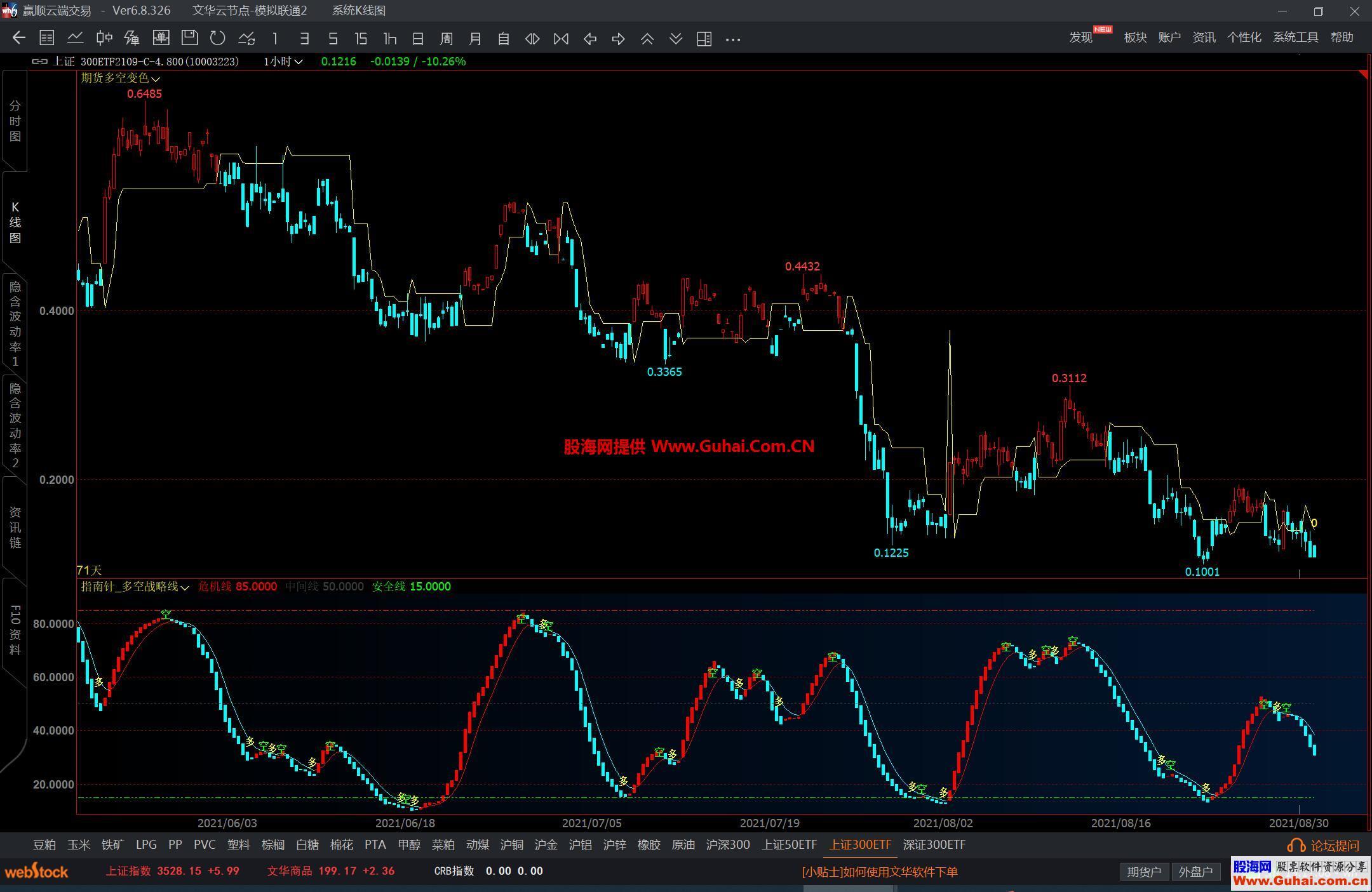Click the 期货户 button
The height and width of the screenshot is (892, 1372).
click(1143, 872)
